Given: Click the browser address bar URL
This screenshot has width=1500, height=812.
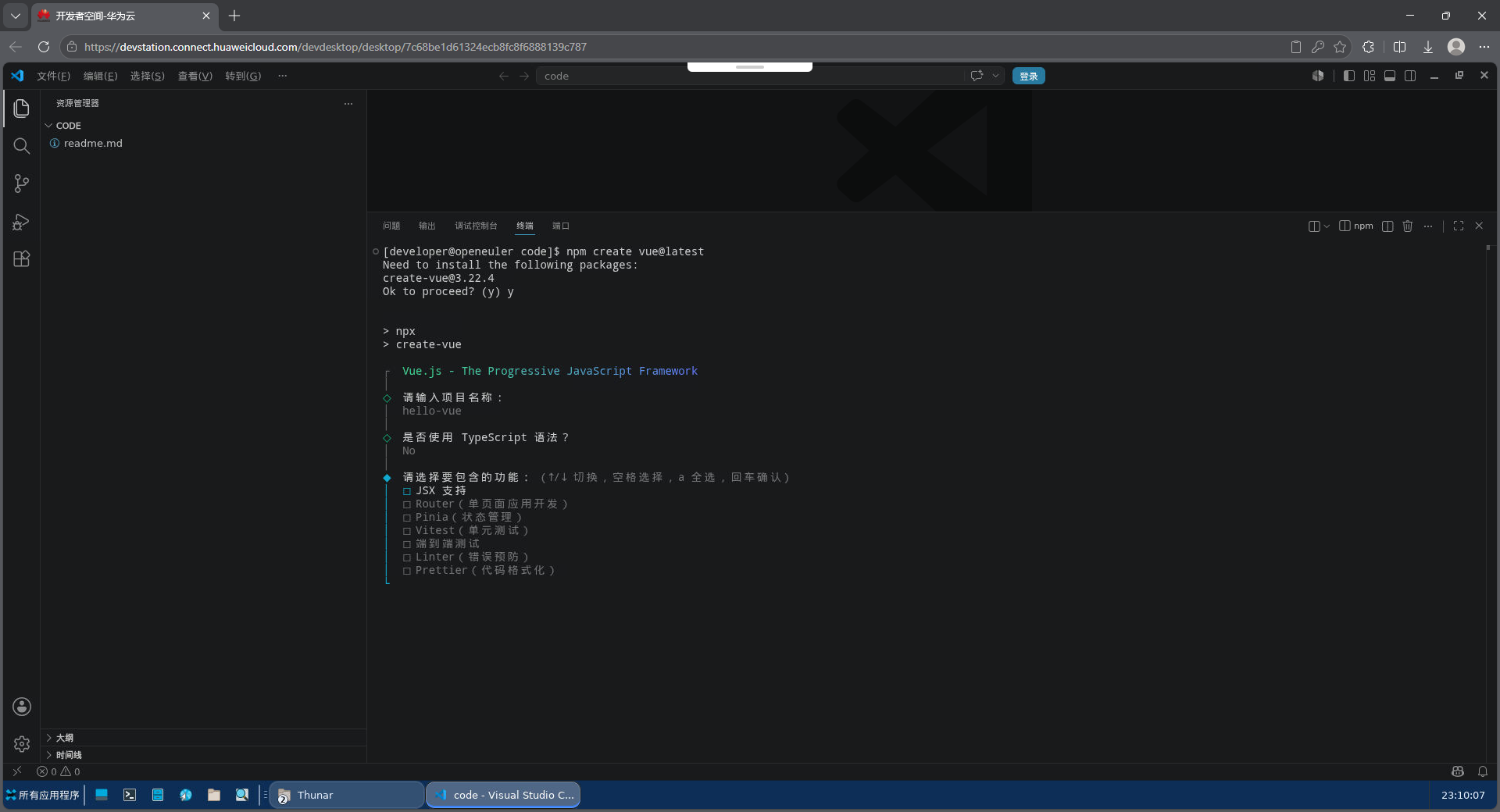Looking at the screenshot, I should (336, 47).
